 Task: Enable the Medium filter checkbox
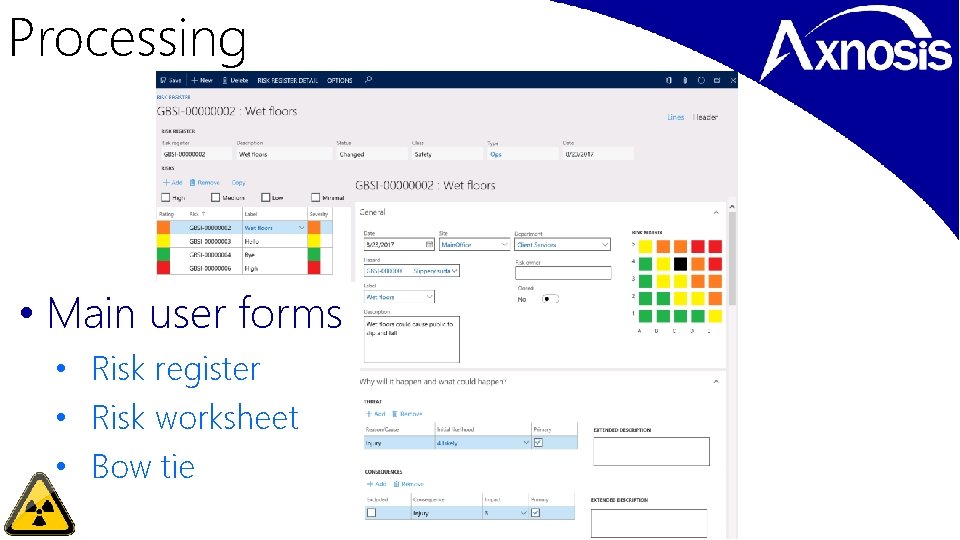coord(215,197)
